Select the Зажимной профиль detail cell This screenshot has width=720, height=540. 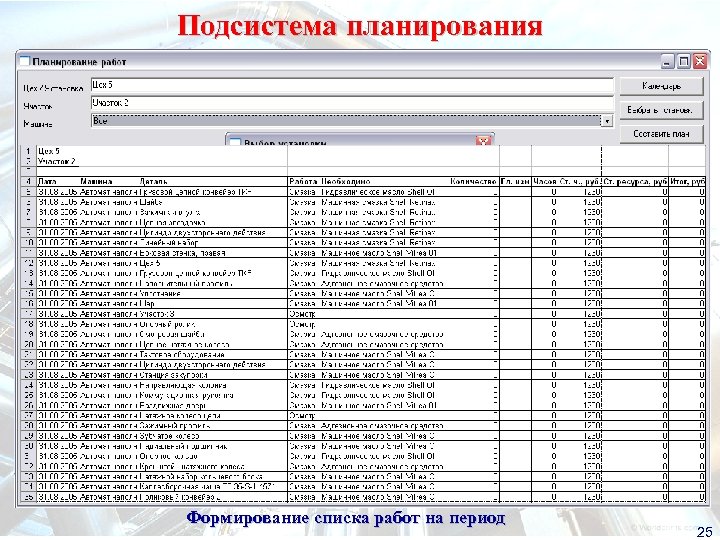click(x=175, y=426)
